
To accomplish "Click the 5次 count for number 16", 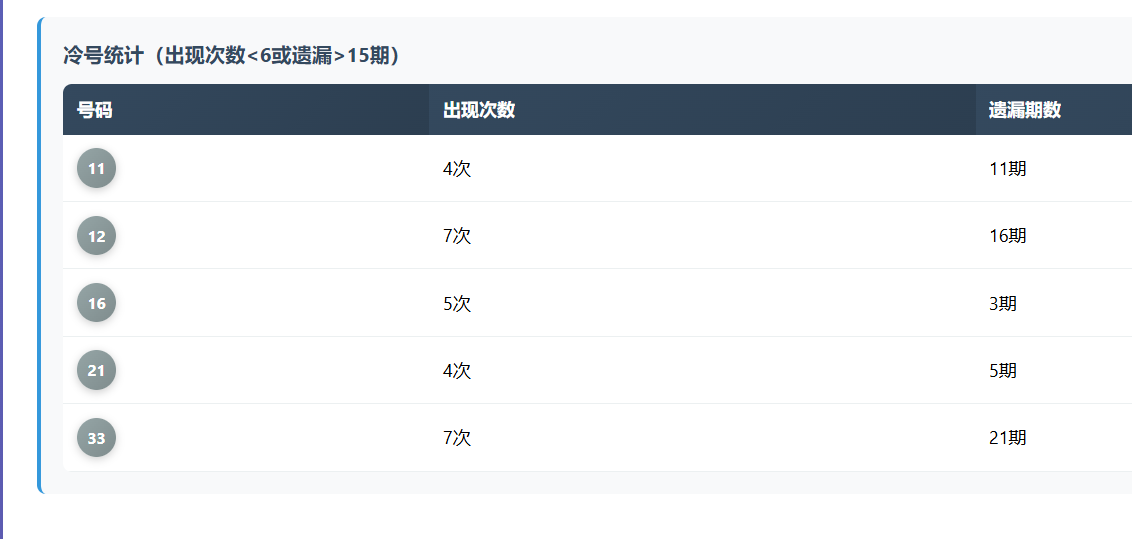I will (x=457, y=303).
